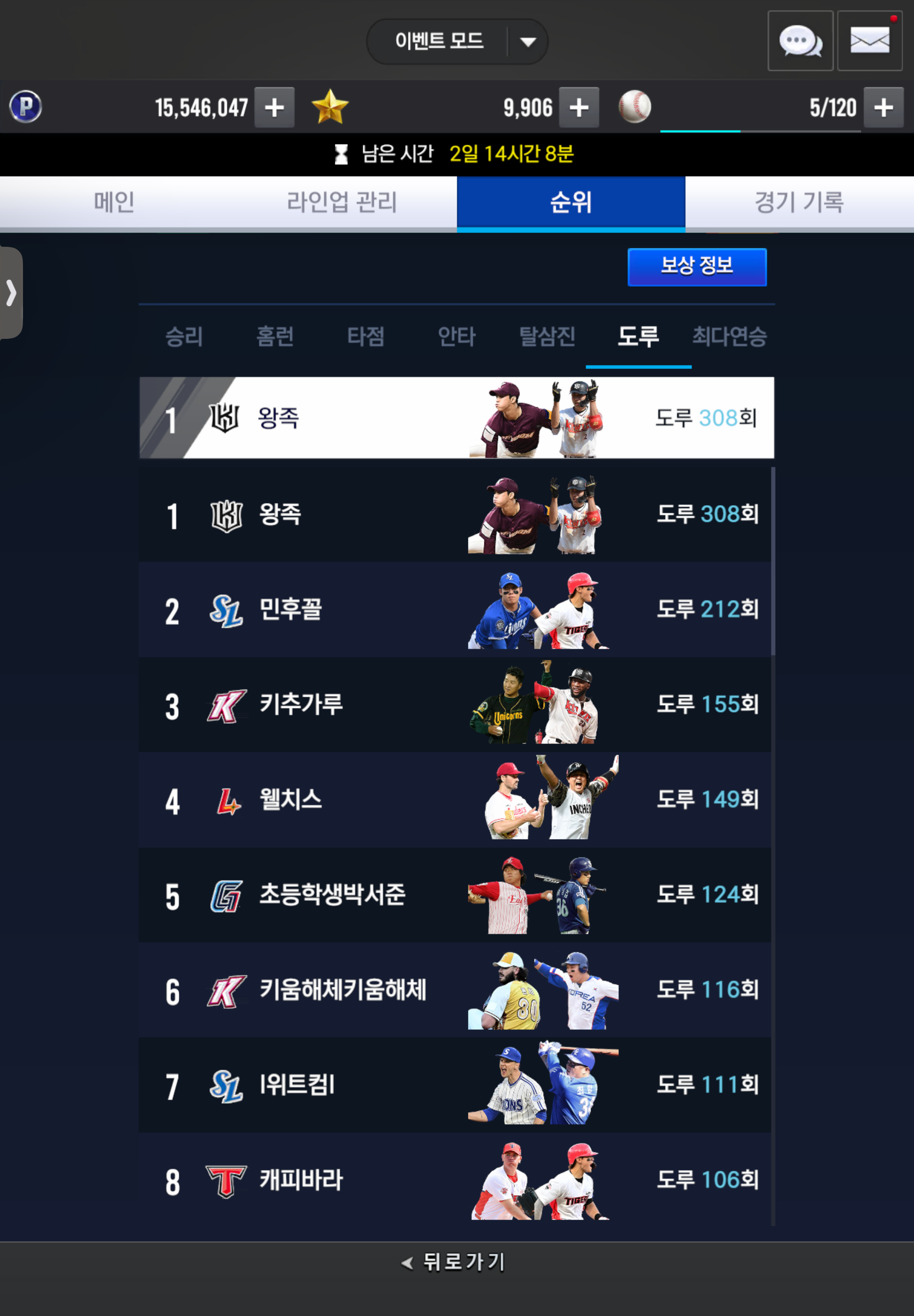Screen dimensions: 914x1316
Task: Open the mail envelope icon
Action: [869, 41]
